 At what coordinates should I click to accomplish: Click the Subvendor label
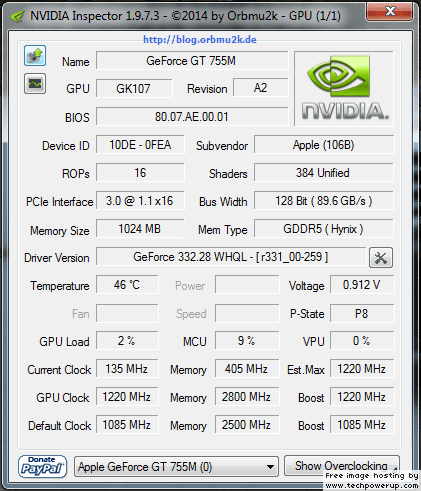click(222, 146)
